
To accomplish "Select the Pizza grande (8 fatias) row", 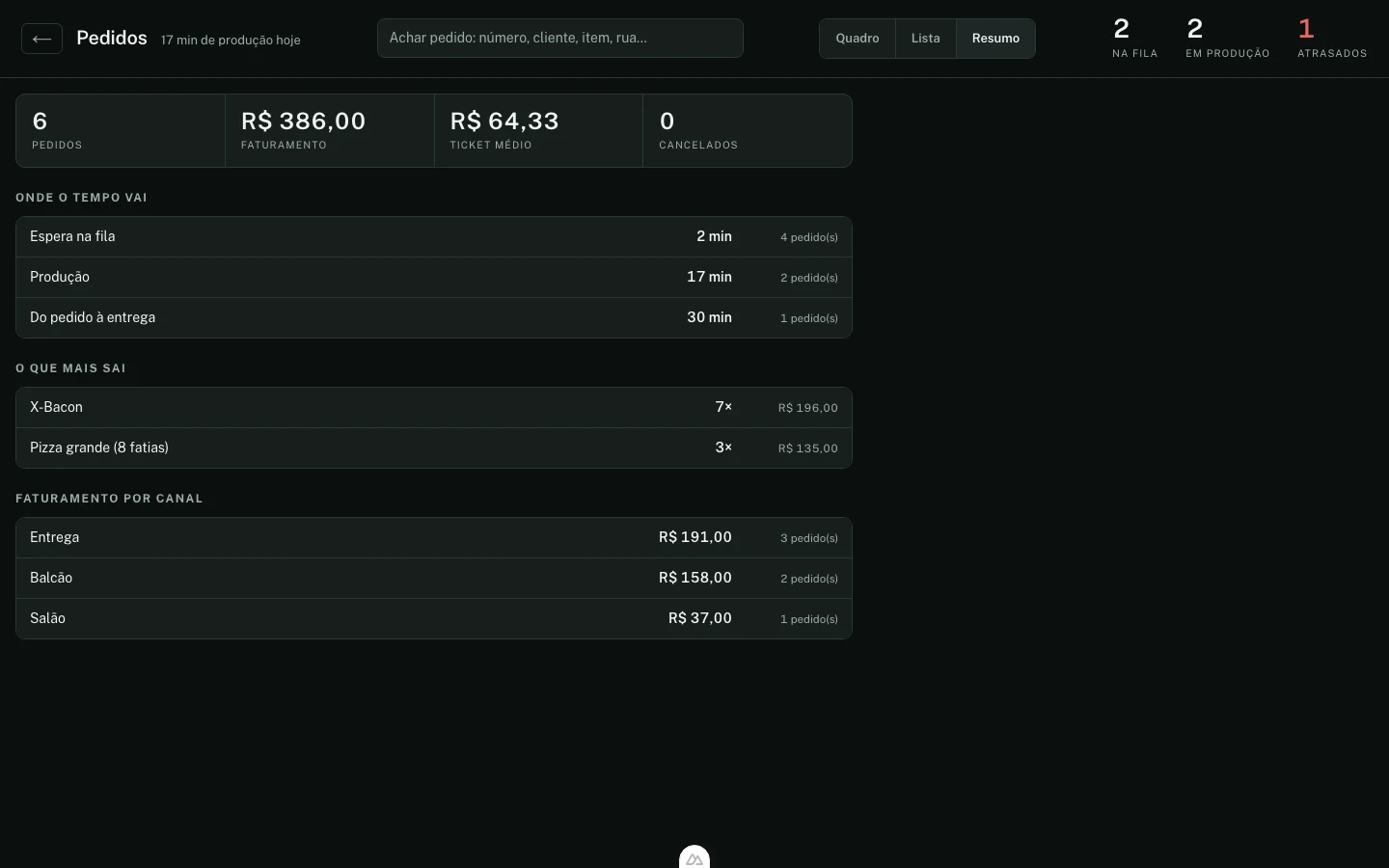I will pos(434,448).
